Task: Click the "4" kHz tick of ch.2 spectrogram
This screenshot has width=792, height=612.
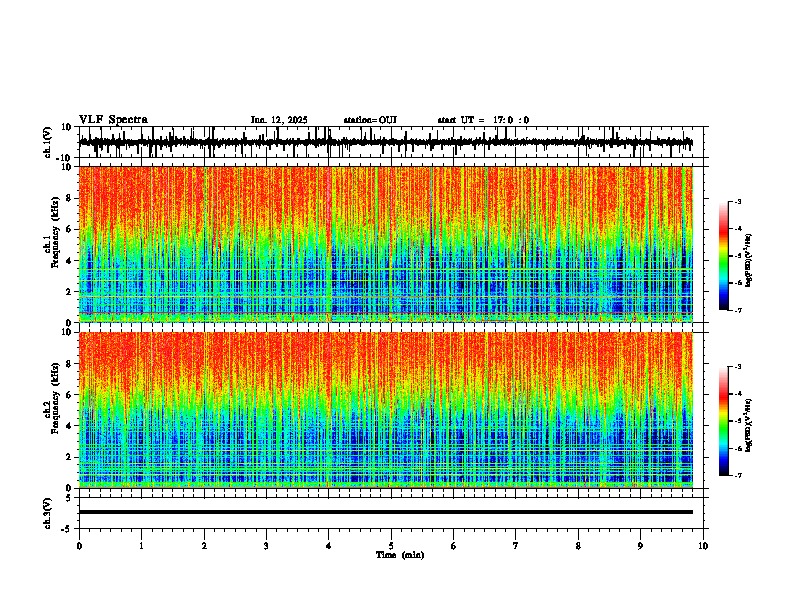Action: [69, 426]
